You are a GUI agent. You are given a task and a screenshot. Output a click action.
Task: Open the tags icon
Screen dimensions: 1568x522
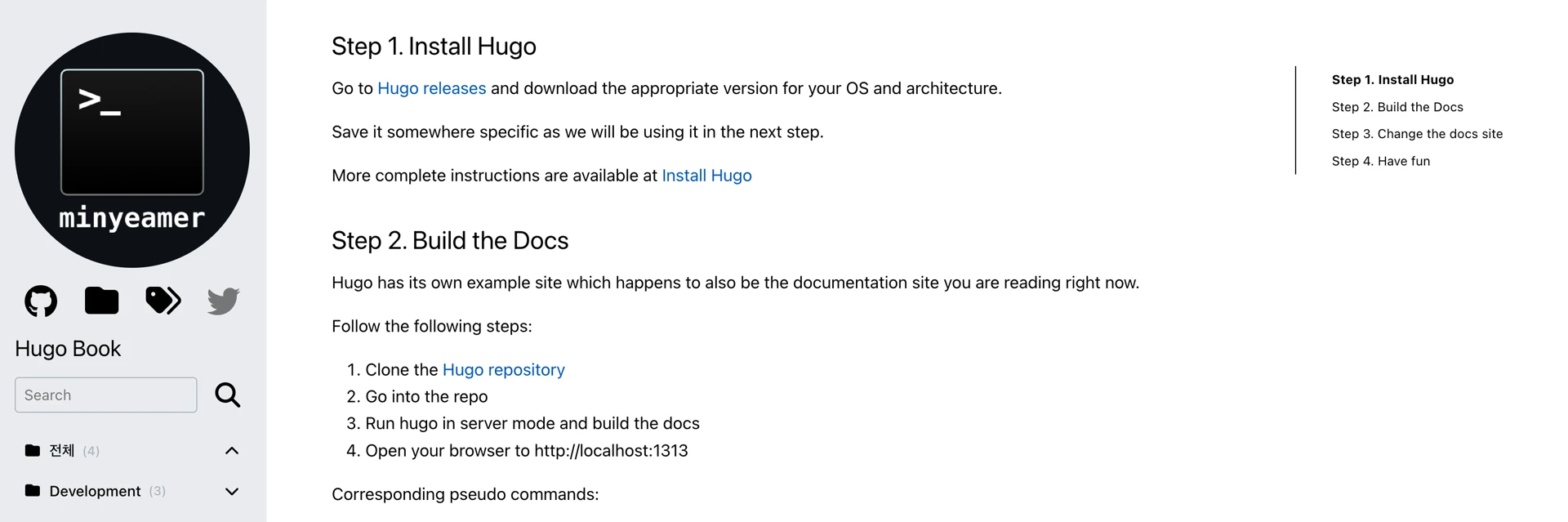click(x=163, y=301)
